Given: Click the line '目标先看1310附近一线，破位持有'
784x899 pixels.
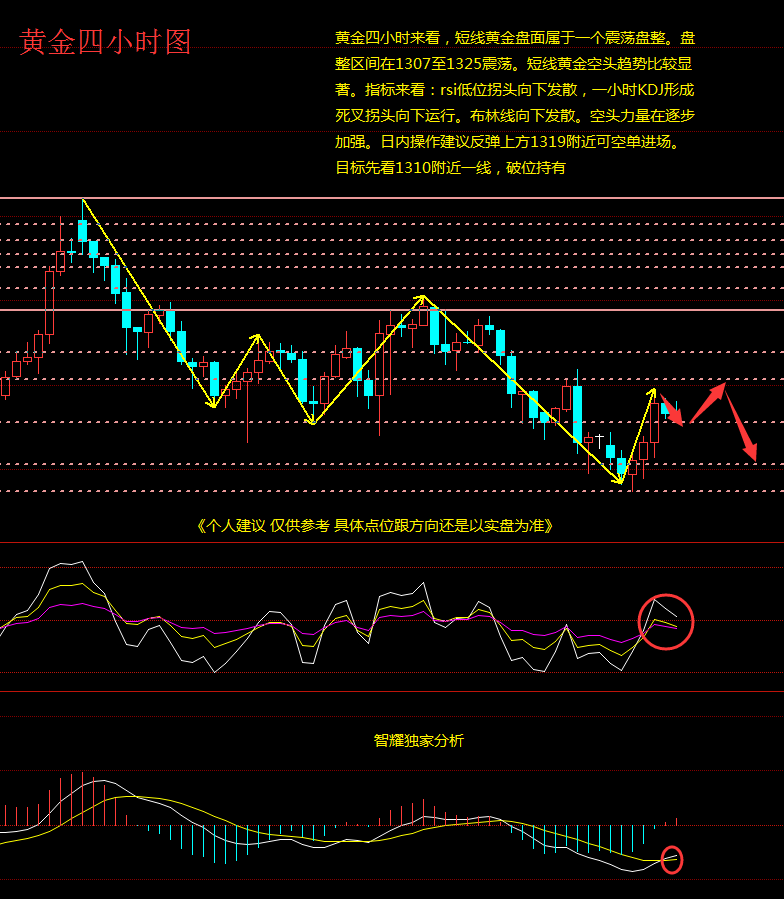Looking at the screenshot, I should (450, 168).
